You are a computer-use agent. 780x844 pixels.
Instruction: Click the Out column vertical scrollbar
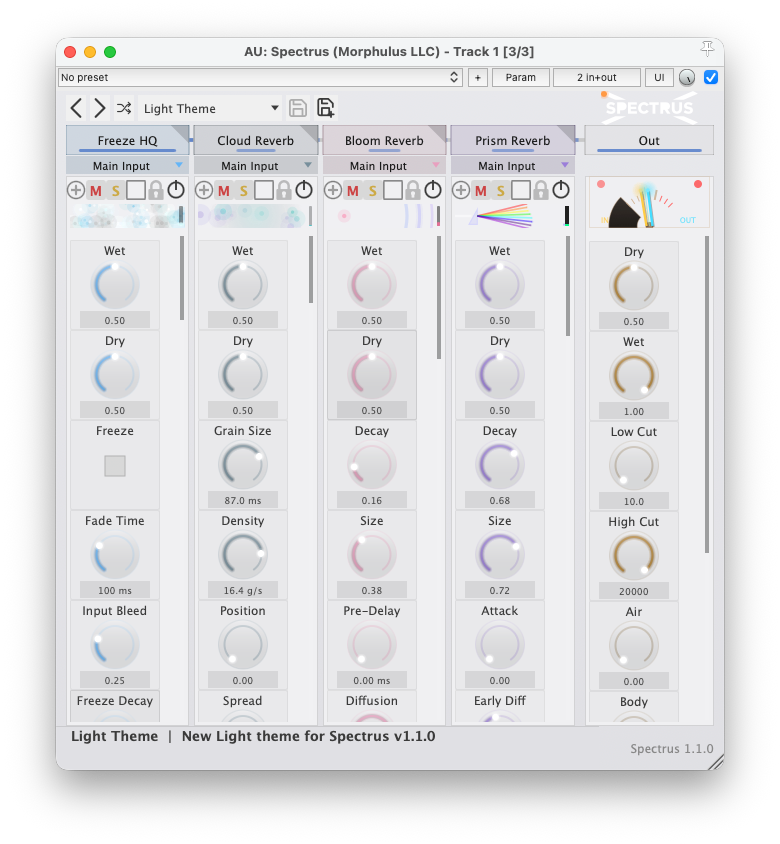(x=707, y=394)
